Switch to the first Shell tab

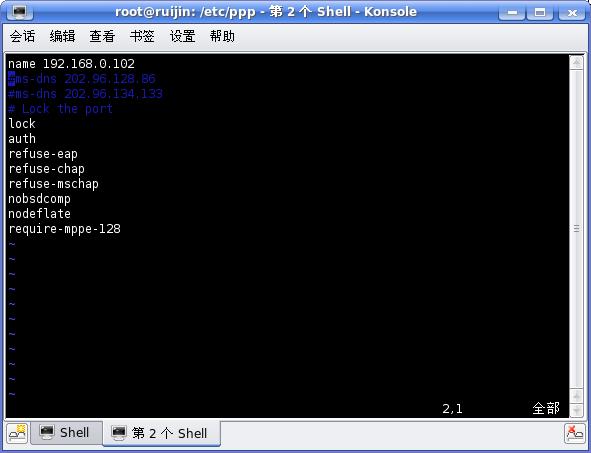point(66,433)
